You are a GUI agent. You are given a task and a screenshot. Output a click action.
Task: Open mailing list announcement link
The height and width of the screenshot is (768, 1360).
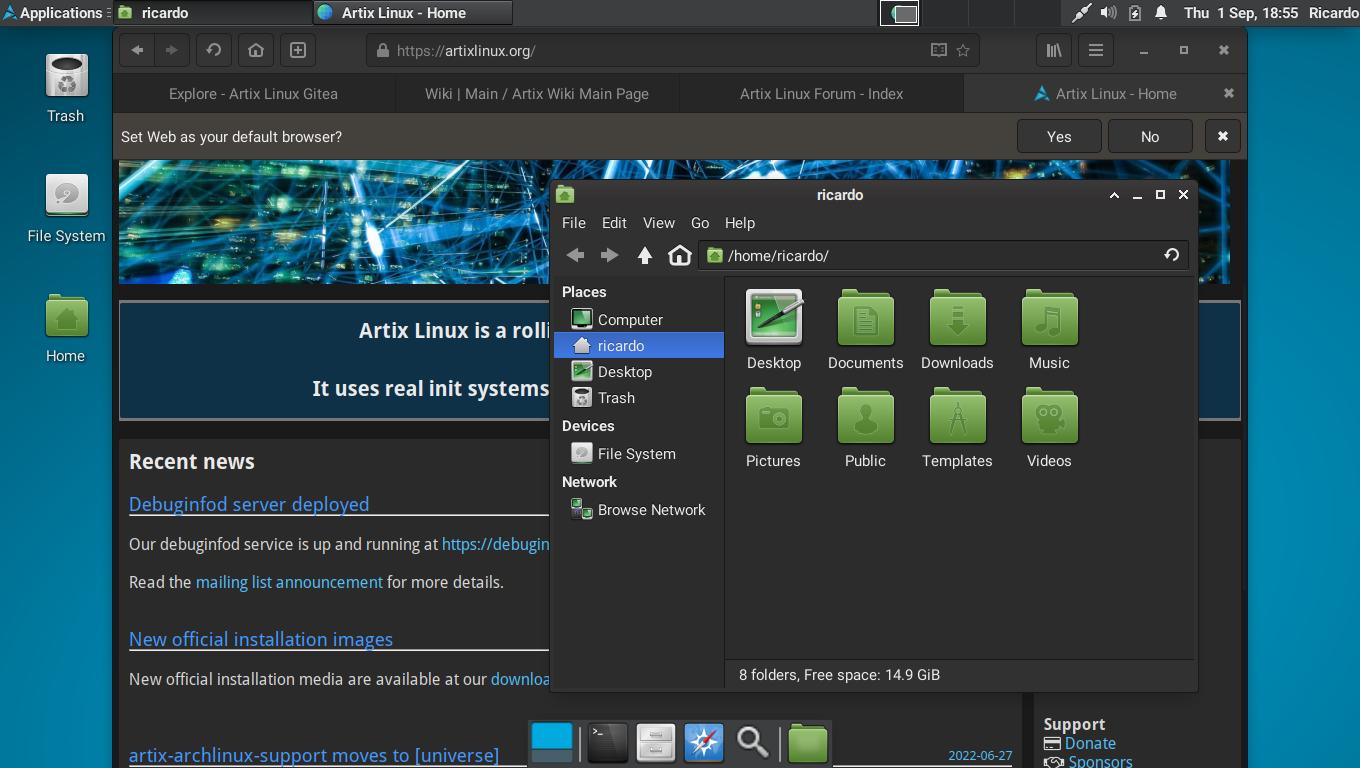[289, 582]
